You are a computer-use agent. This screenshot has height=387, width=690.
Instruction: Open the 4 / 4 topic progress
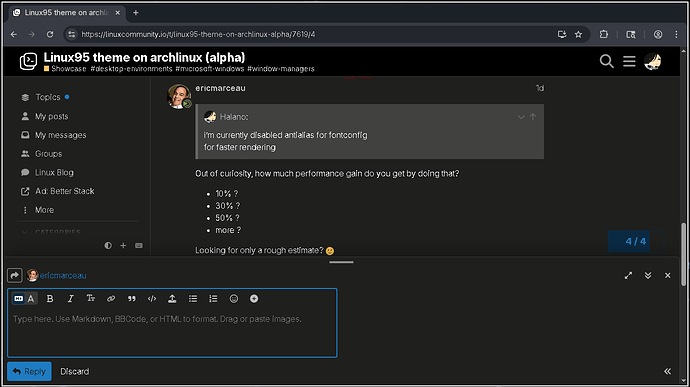point(636,241)
